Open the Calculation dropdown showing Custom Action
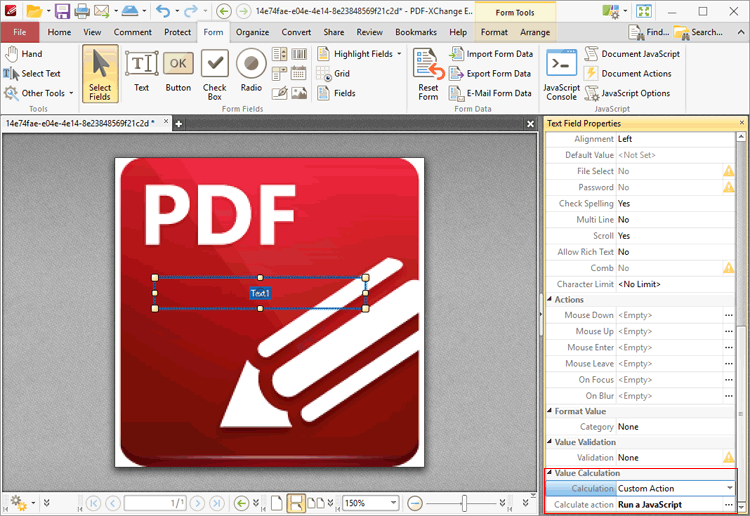Image resolution: width=750 pixels, height=516 pixels. pyautogui.click(x=730, y=488)
